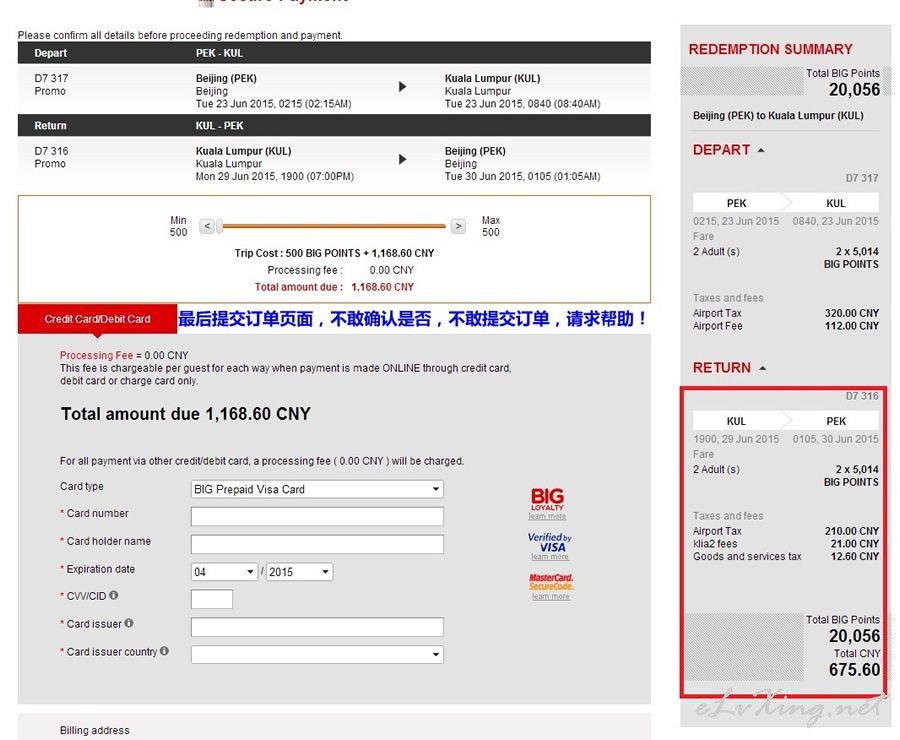Viewport: 900px width, 740px height.
Task: Click the 'REDEMPTION SUMMARY' heading
Action: [x=770, y=49]
